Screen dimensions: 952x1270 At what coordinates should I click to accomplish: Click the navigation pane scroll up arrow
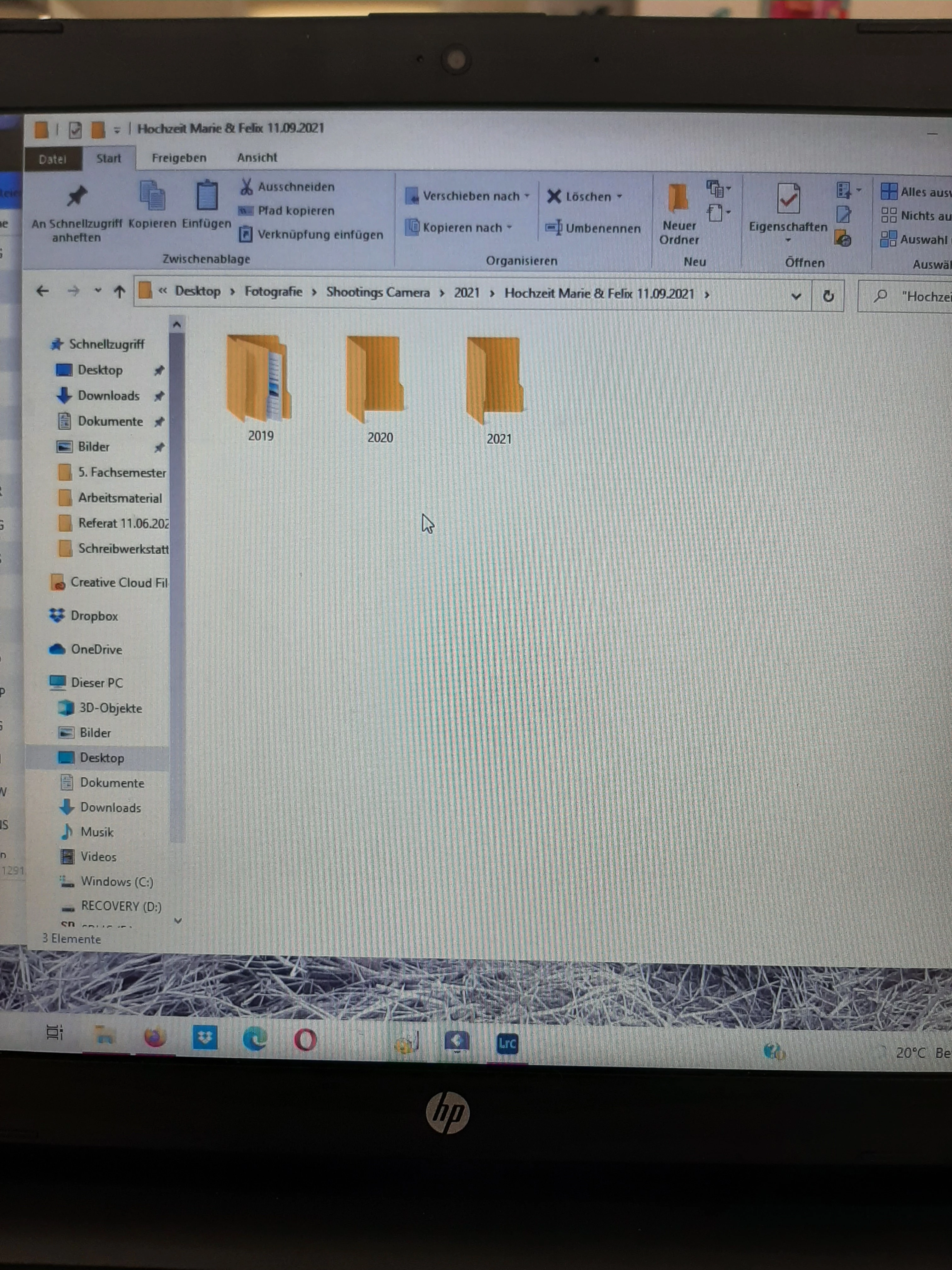177,325
